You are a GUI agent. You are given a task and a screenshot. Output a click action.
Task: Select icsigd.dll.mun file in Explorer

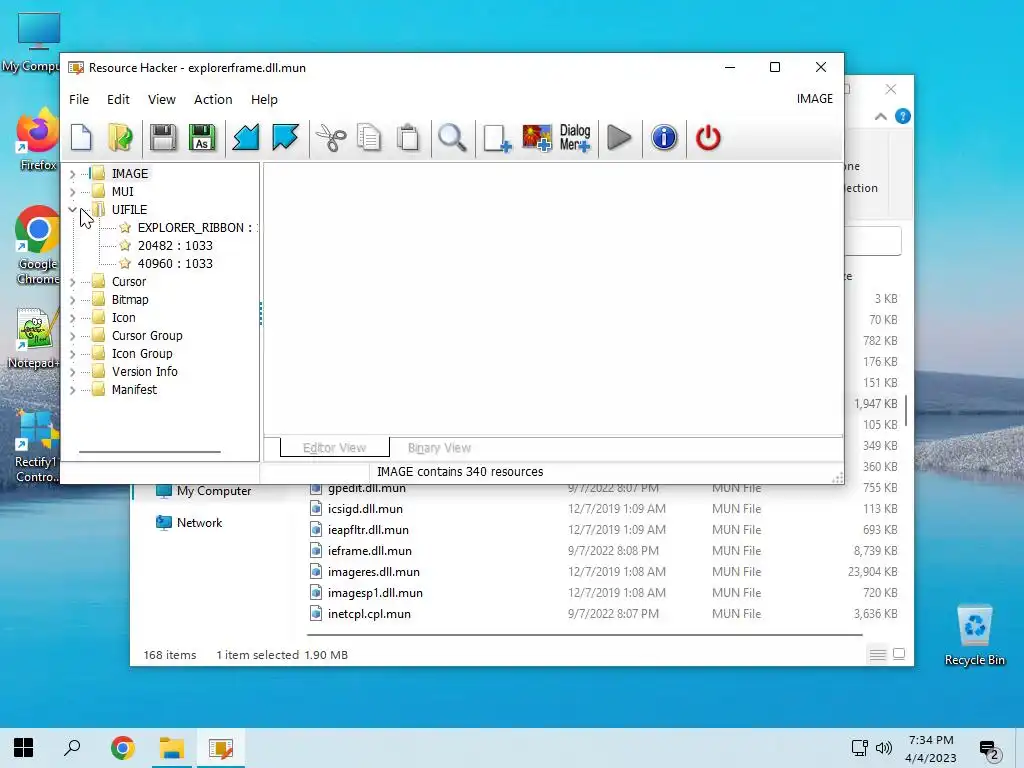tap(365, 509)
